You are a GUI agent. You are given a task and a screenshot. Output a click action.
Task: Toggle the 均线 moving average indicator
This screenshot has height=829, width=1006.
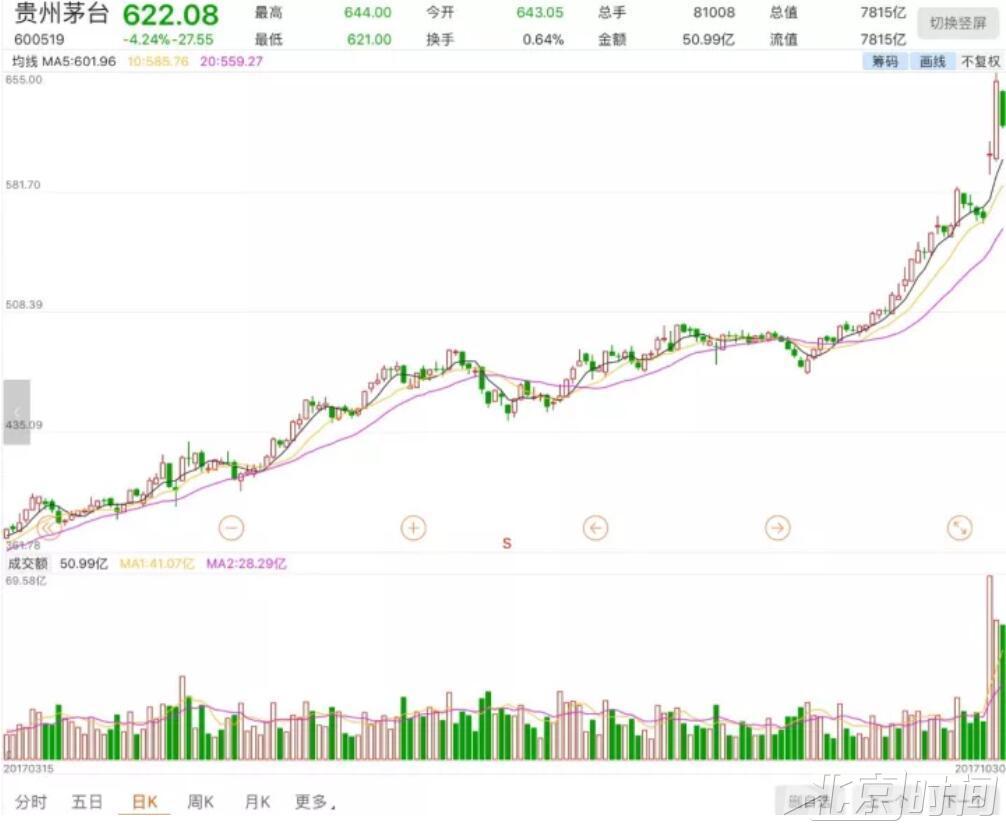[23, 62]
